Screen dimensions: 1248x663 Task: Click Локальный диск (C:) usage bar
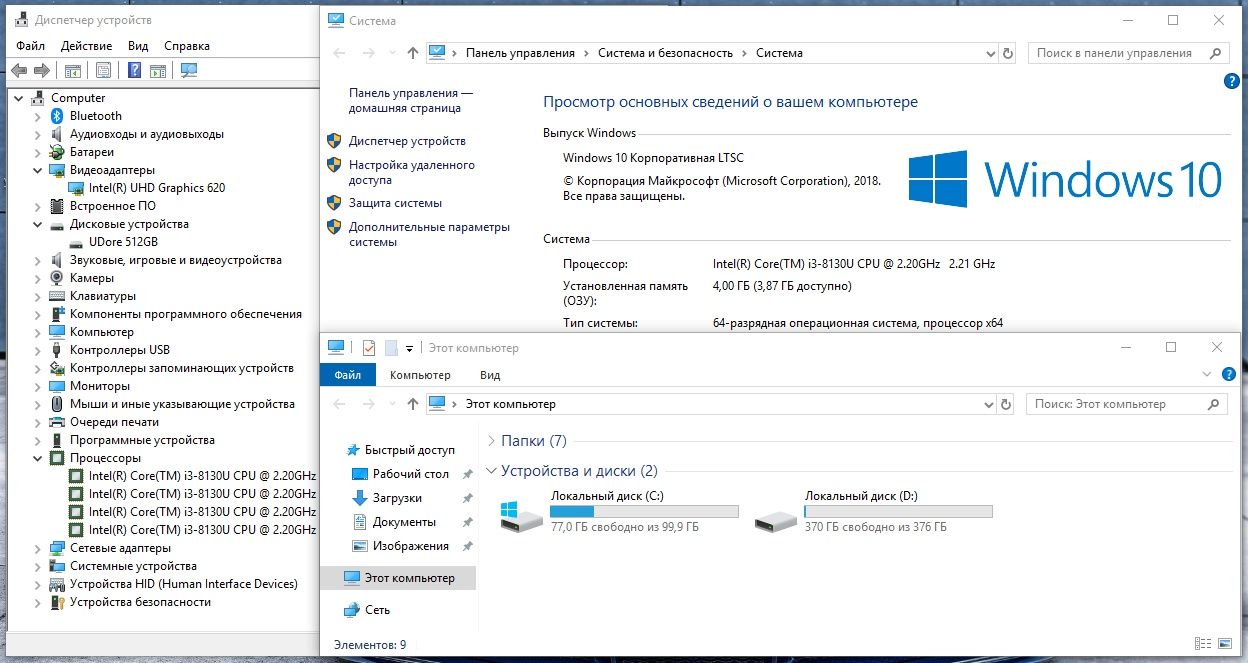point(644,512)
